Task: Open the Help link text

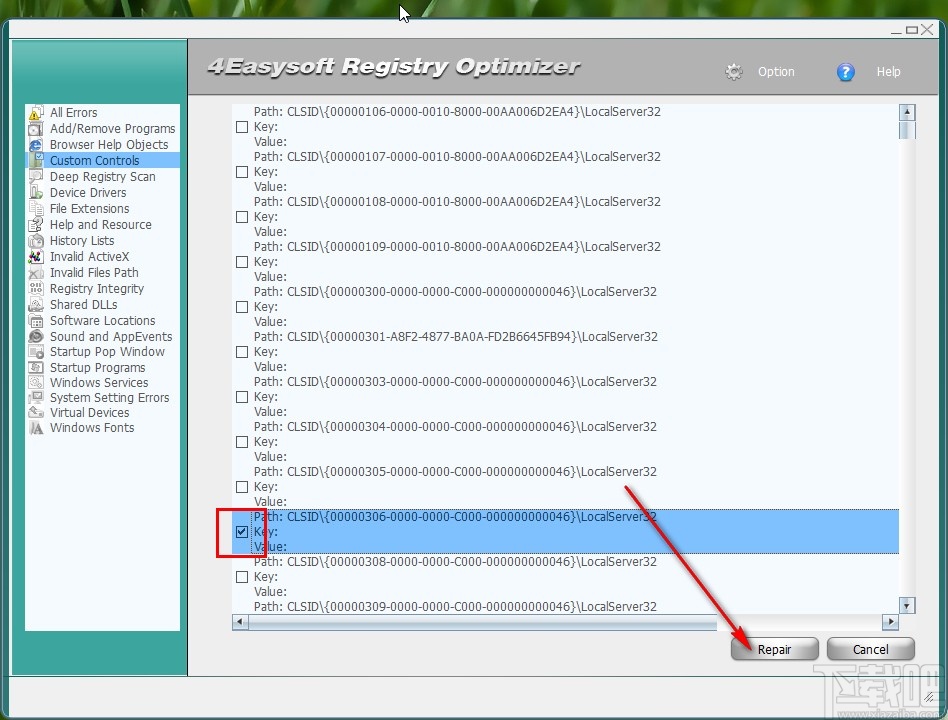Action: coord(889,72)
